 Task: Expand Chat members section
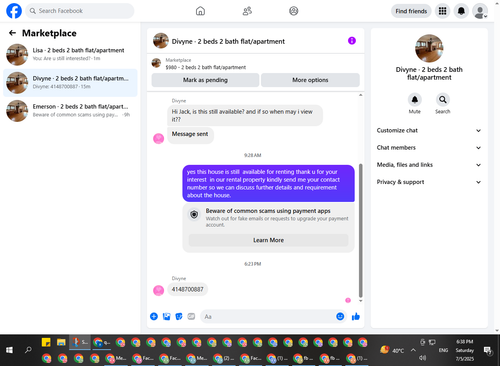pyautogui.click(x=429, y=148)
